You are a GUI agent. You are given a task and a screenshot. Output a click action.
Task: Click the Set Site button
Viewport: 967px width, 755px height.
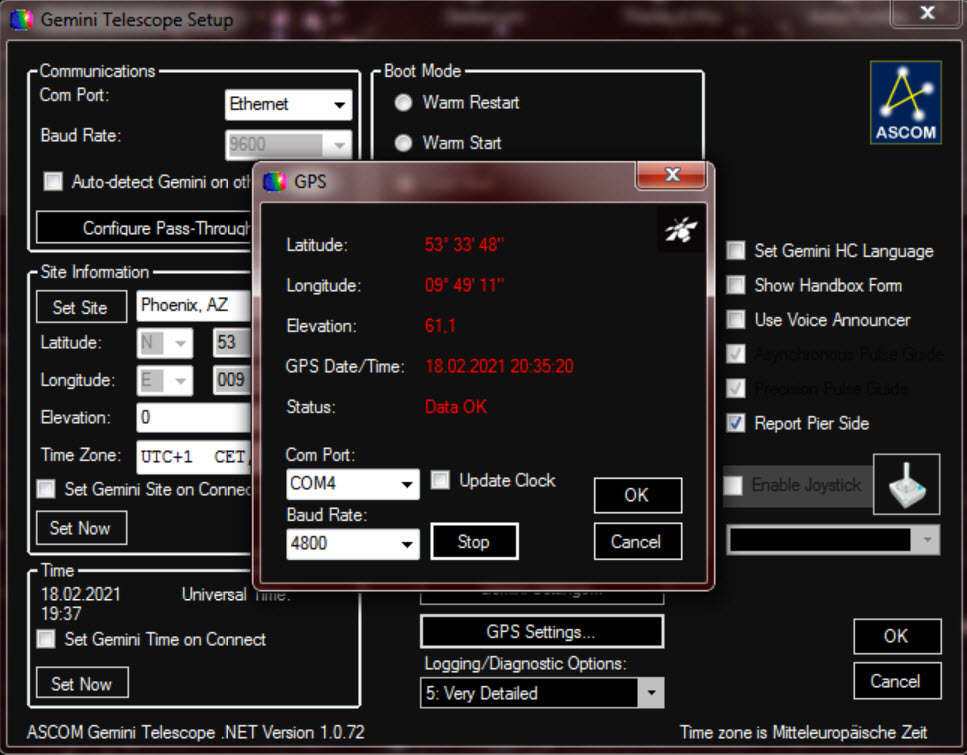[81, 307]
